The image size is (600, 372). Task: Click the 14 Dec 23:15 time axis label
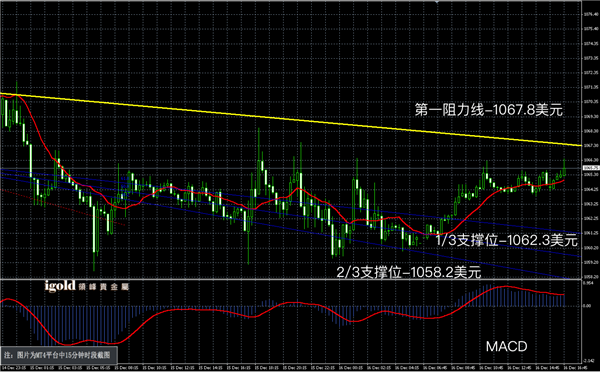(13, 368)
